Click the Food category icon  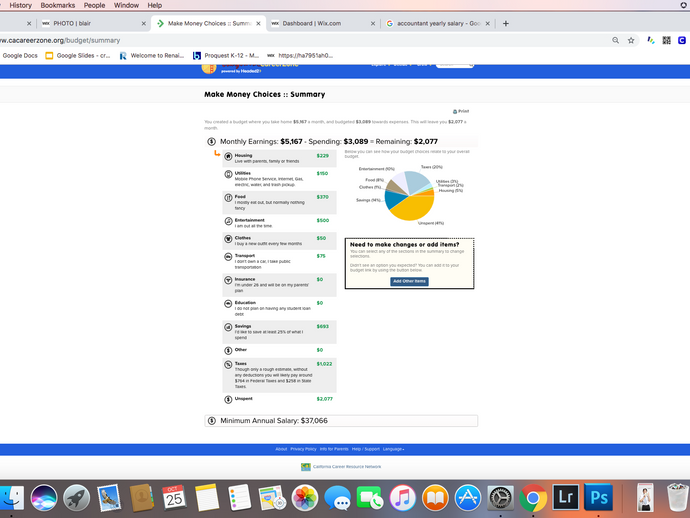pos(228,198)
